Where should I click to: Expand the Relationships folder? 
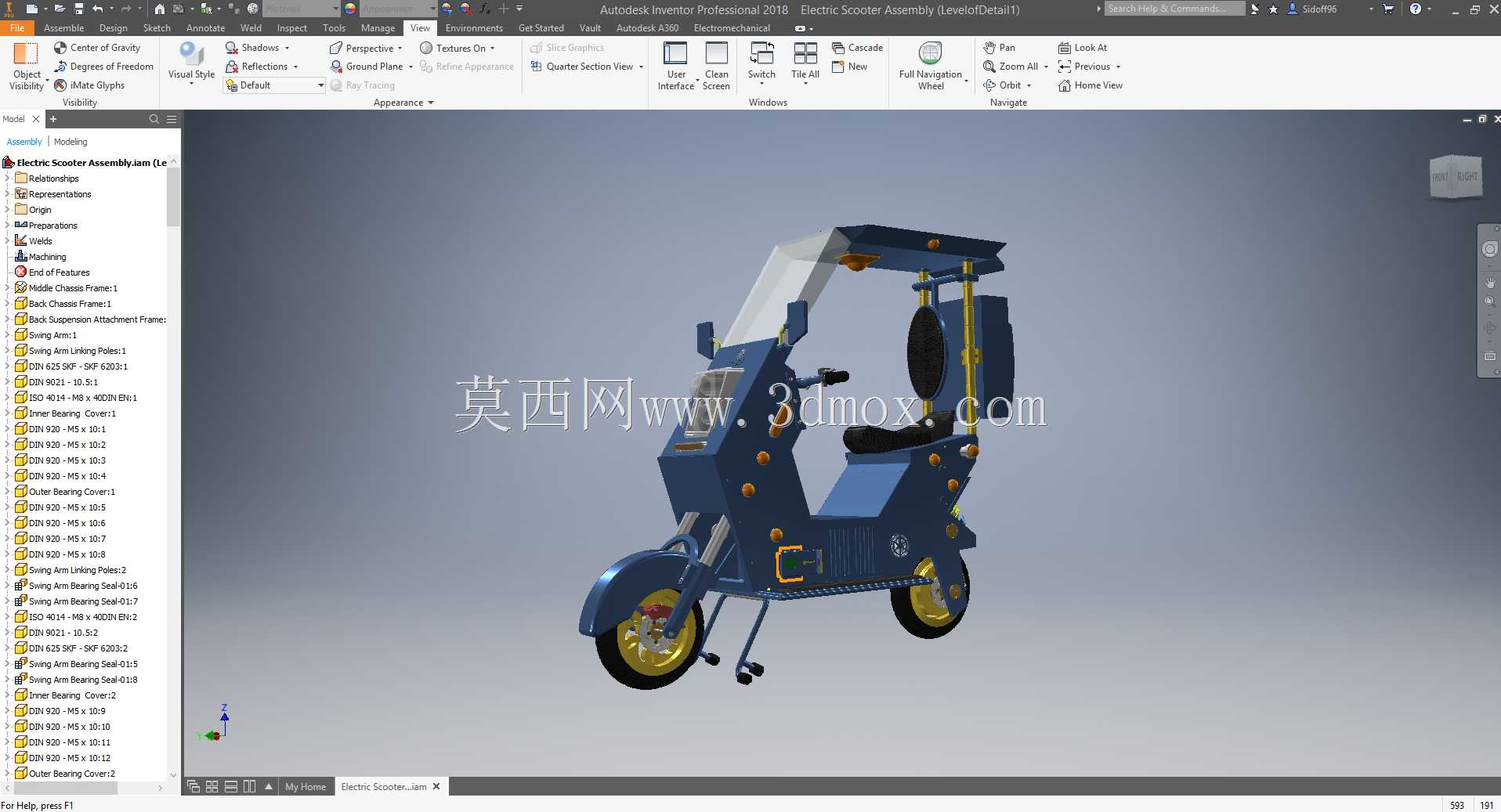click(7, 179)
